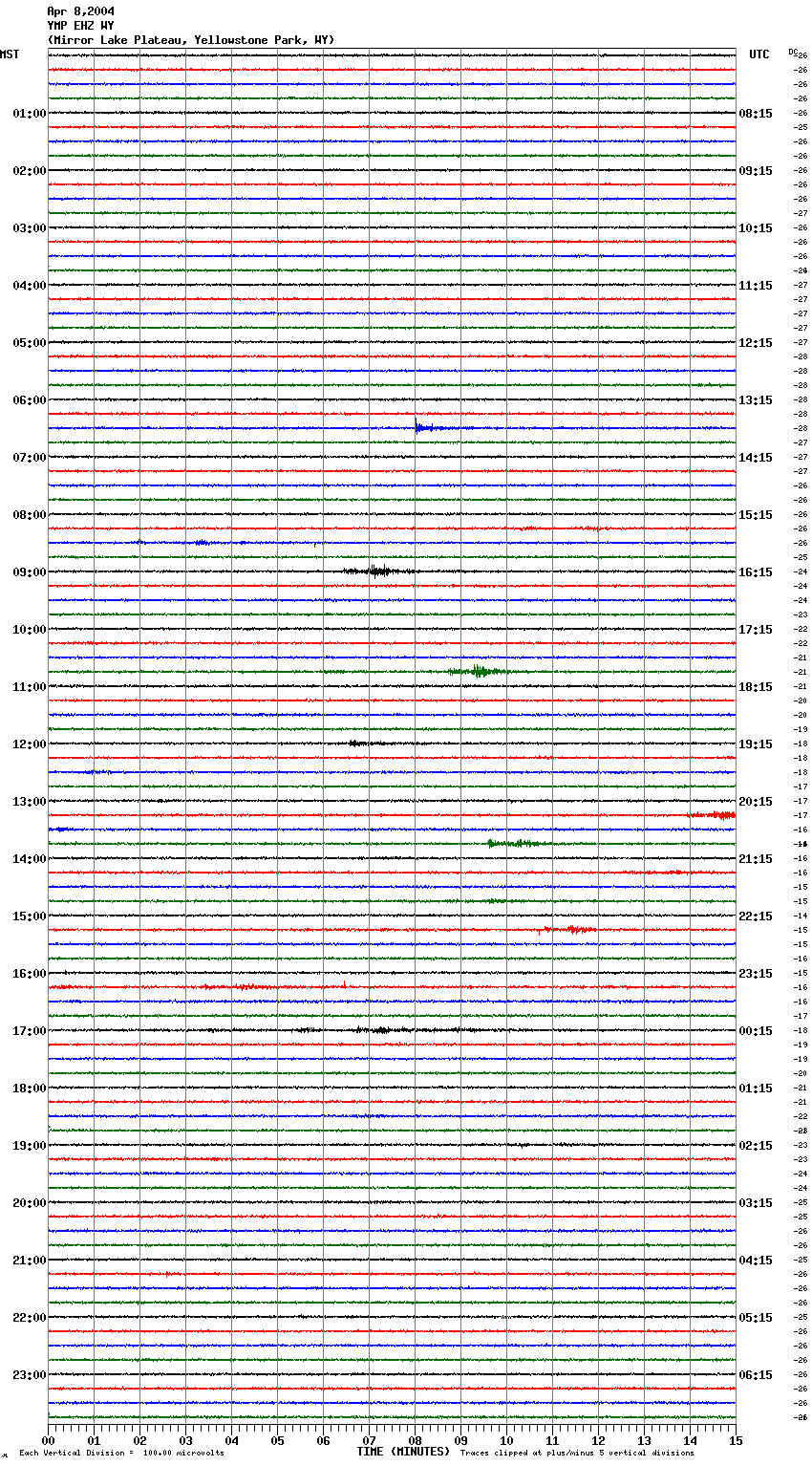Click the green event burst before 11:00
Screen dimensions: 812x1466
(x=480, y=672)
